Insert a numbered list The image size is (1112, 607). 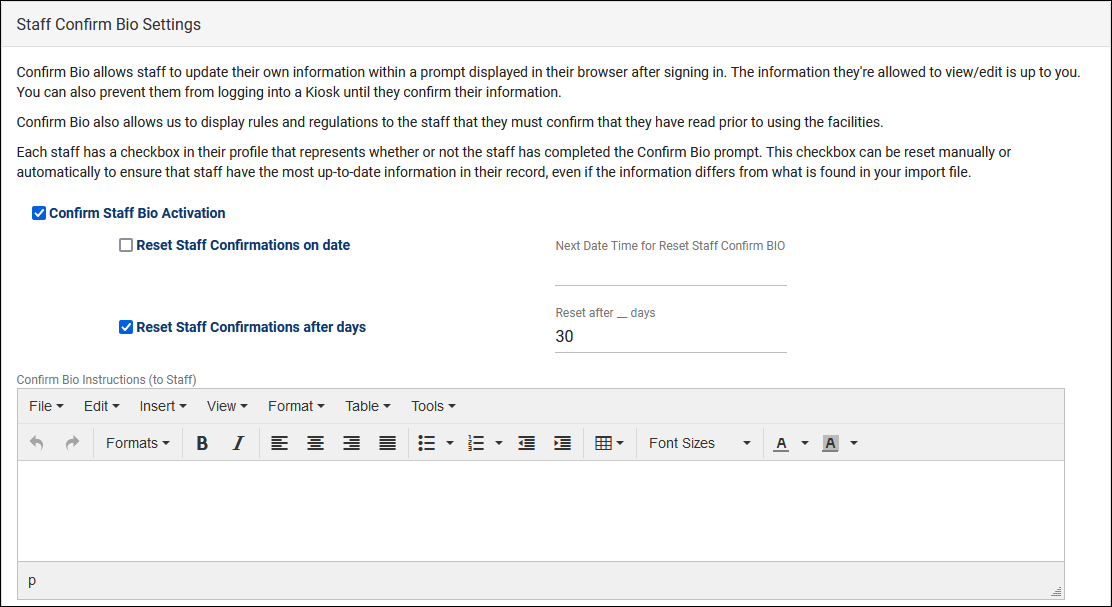476,443
